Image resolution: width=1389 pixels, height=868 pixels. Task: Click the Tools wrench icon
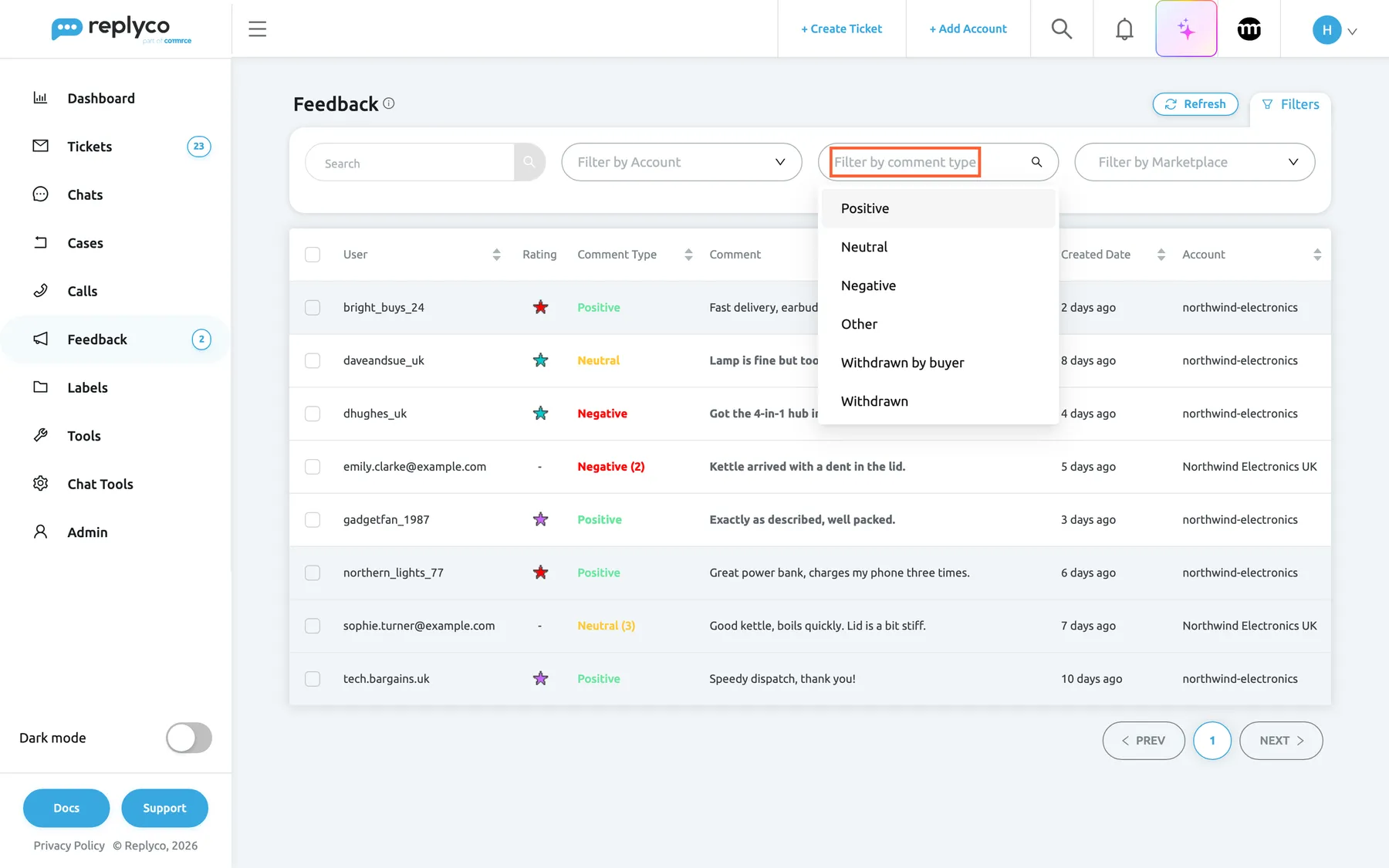point(40,435)
